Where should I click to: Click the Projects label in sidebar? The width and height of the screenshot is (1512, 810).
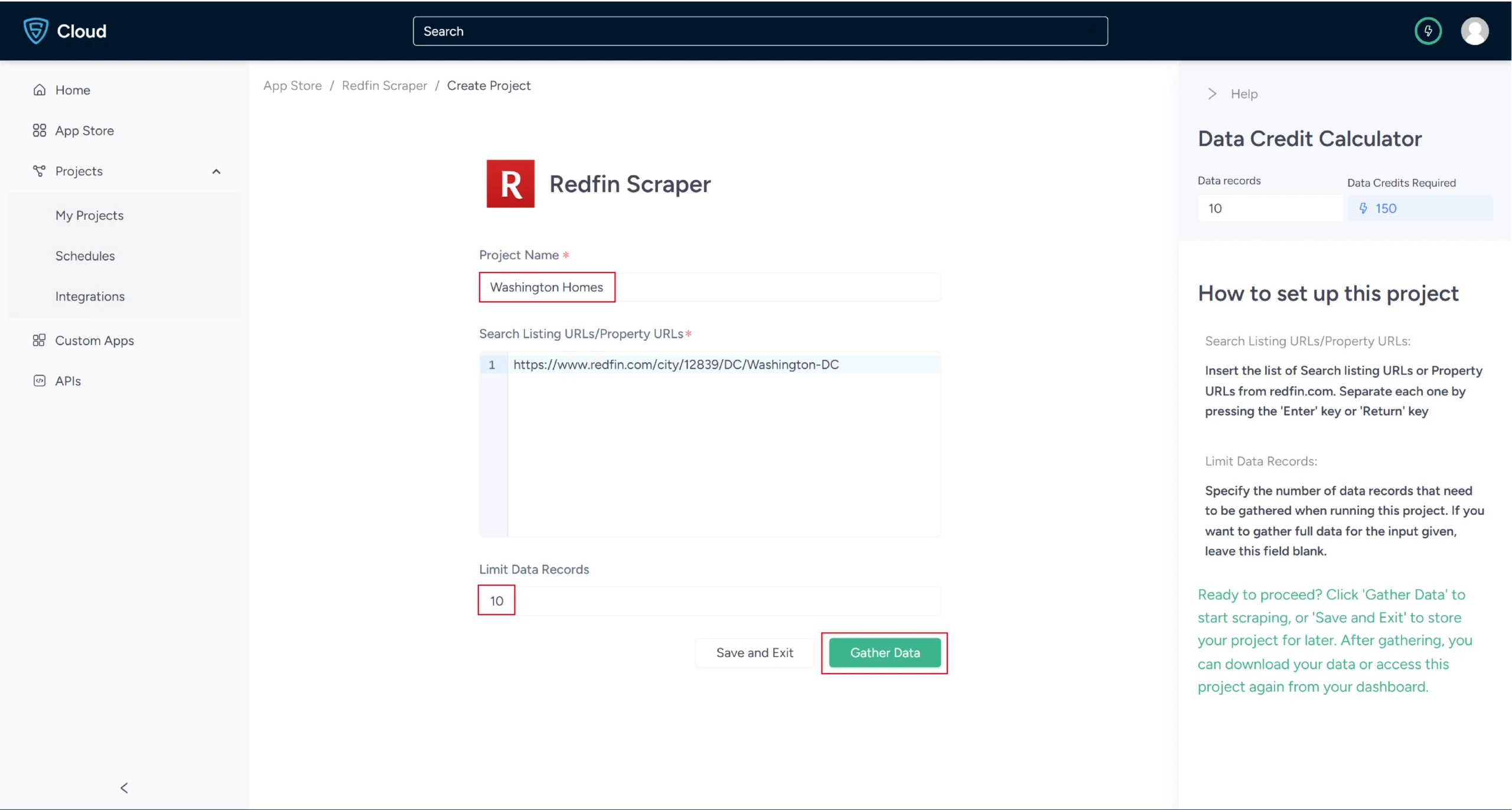pyautogui.click(x=79, y=171)
